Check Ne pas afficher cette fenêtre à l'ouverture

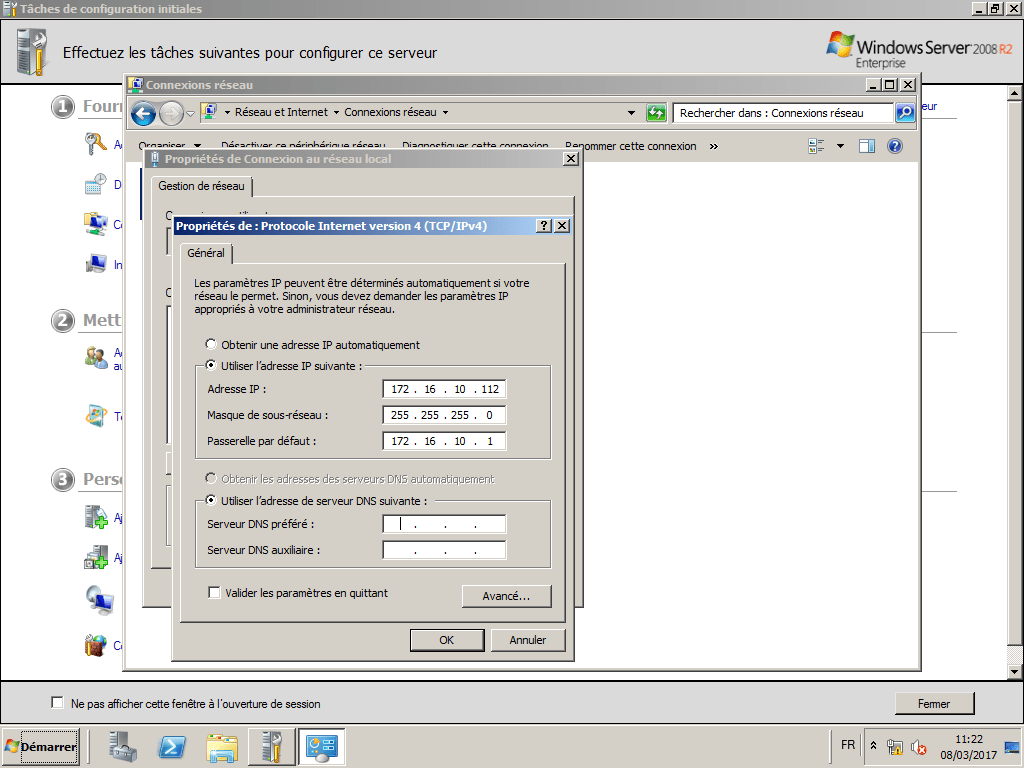pos(57,702)
